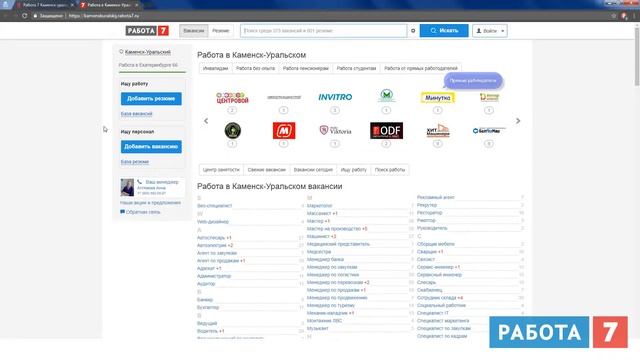Click the Добавить вакансию button
Screen dimensions: 640x360
click(x=151, y=147)
